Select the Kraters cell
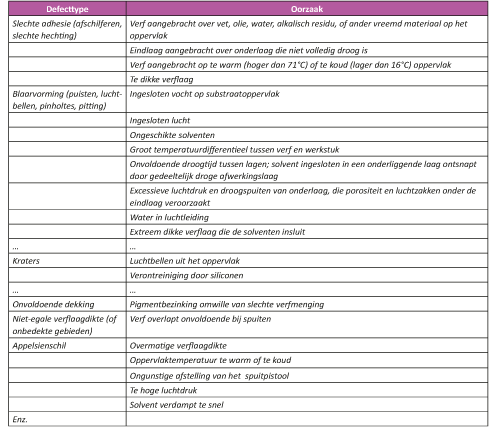This screenshot has height=436, width=500. coord(67,261)
